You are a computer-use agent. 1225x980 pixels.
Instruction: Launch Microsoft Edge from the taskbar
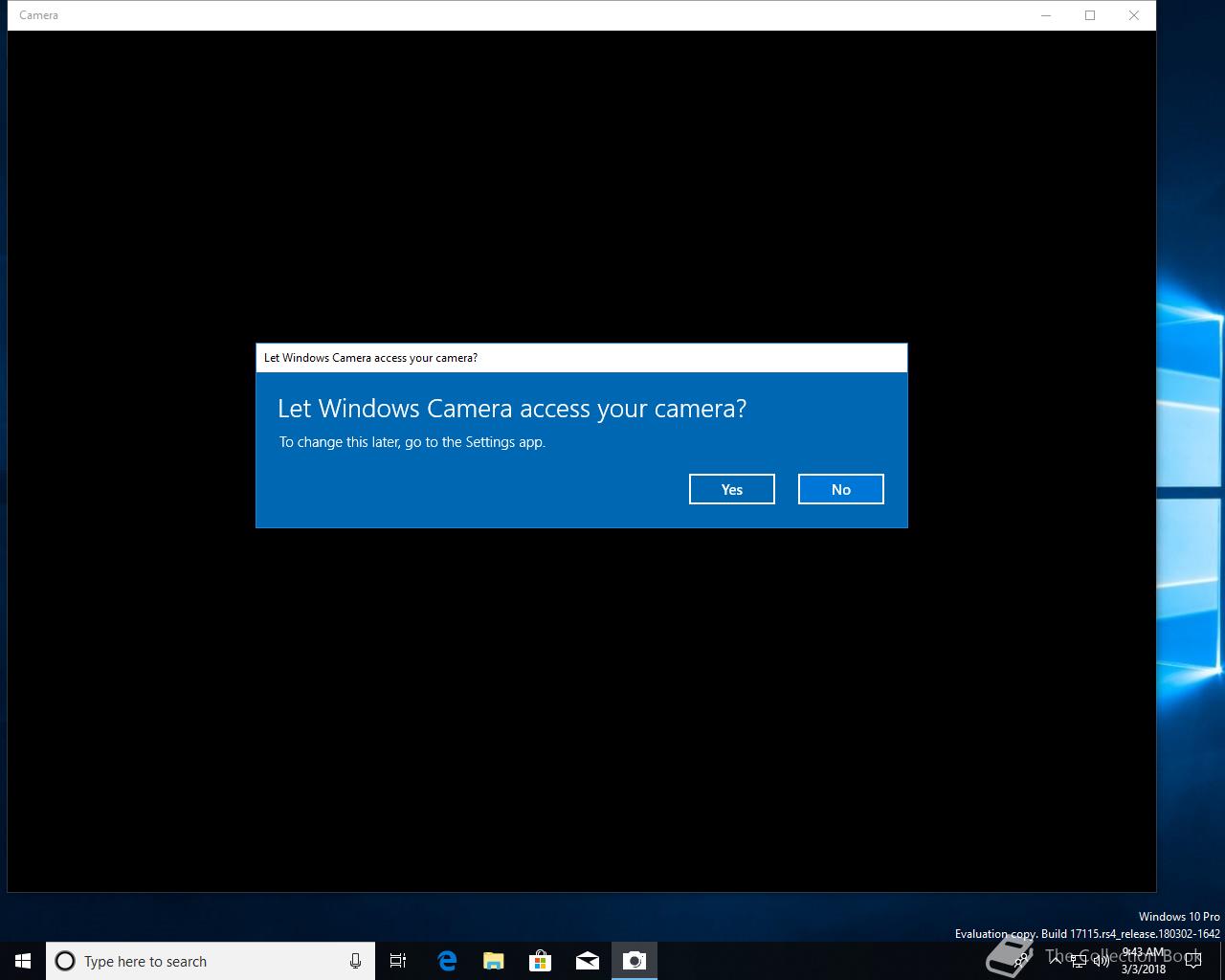(x=446, y=961)
